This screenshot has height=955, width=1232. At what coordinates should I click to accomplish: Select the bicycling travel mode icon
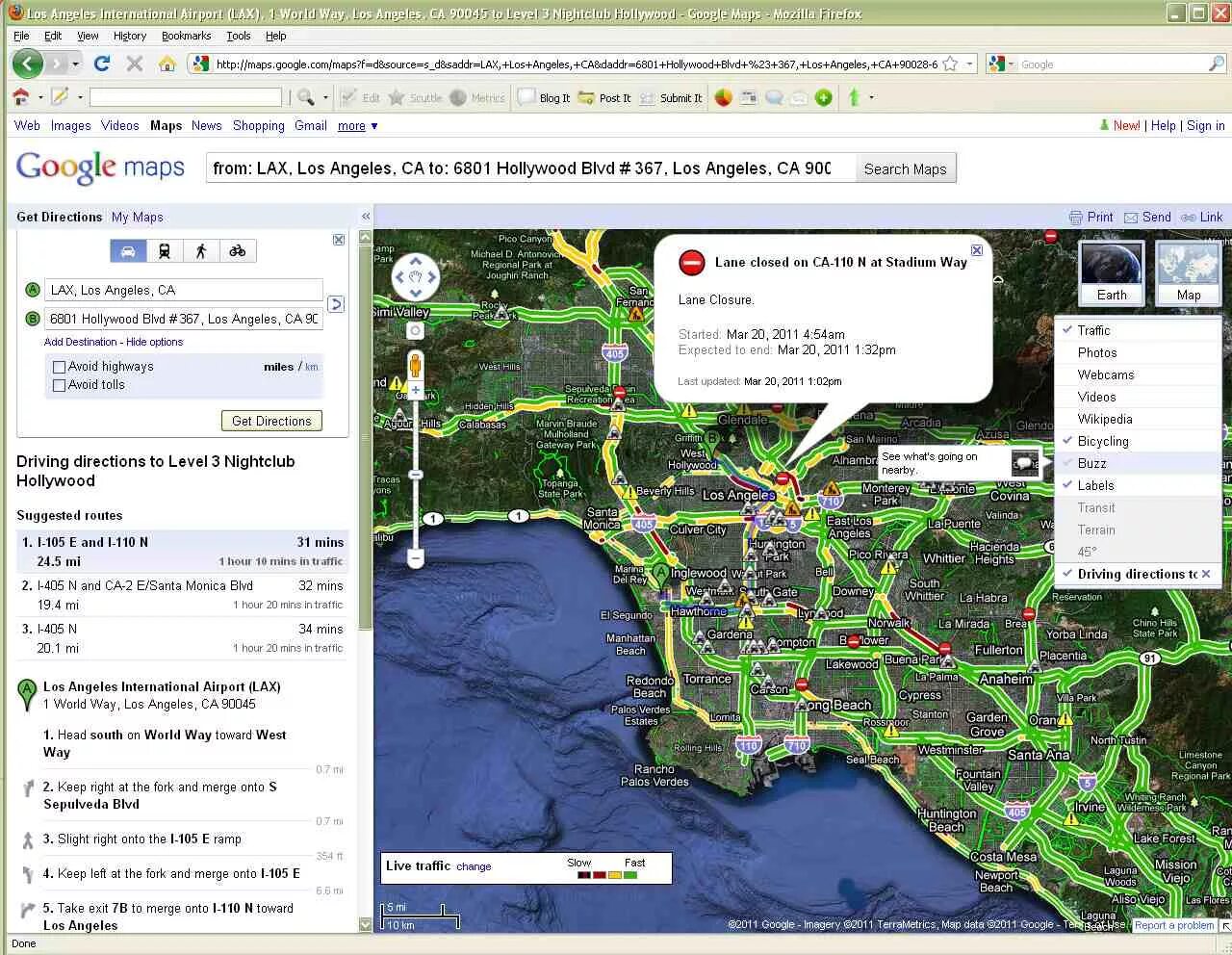(x=238, y=251)
